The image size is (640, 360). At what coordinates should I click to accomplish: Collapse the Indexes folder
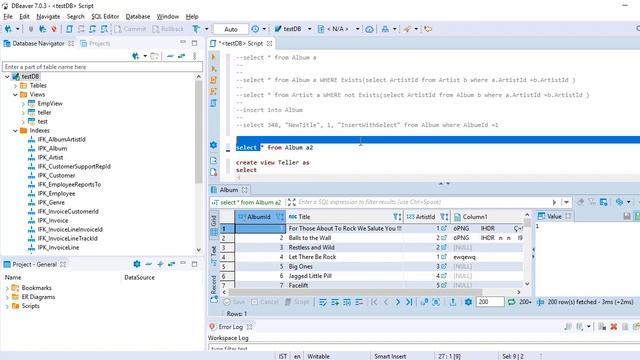16,131
